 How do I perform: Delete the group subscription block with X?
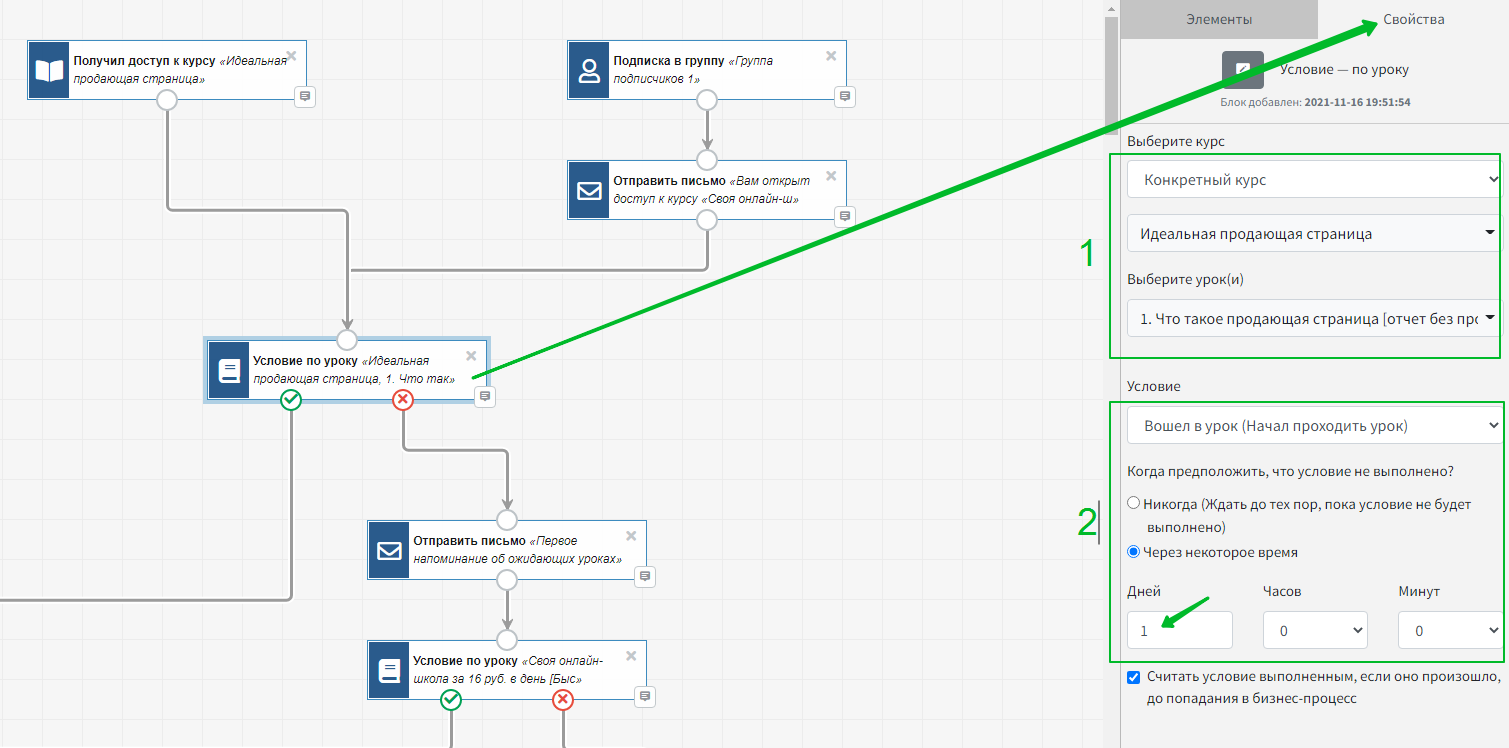(x=831, y=56)
